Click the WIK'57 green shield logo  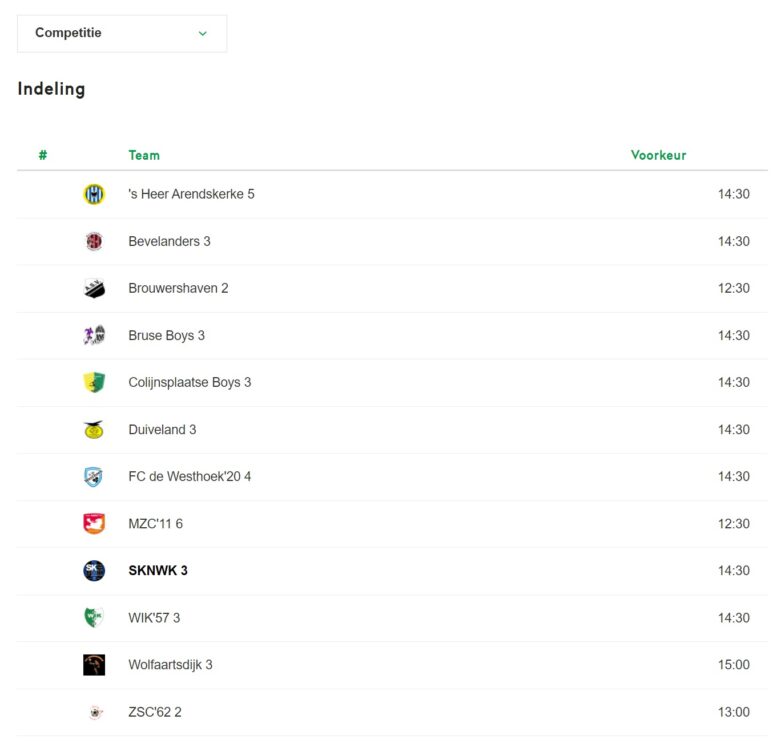[93, 617]
